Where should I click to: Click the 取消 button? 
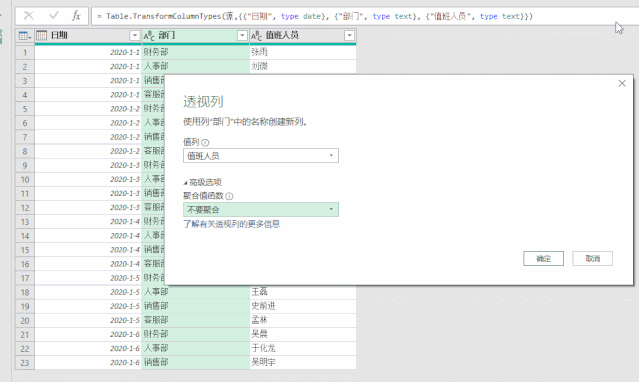593,258
